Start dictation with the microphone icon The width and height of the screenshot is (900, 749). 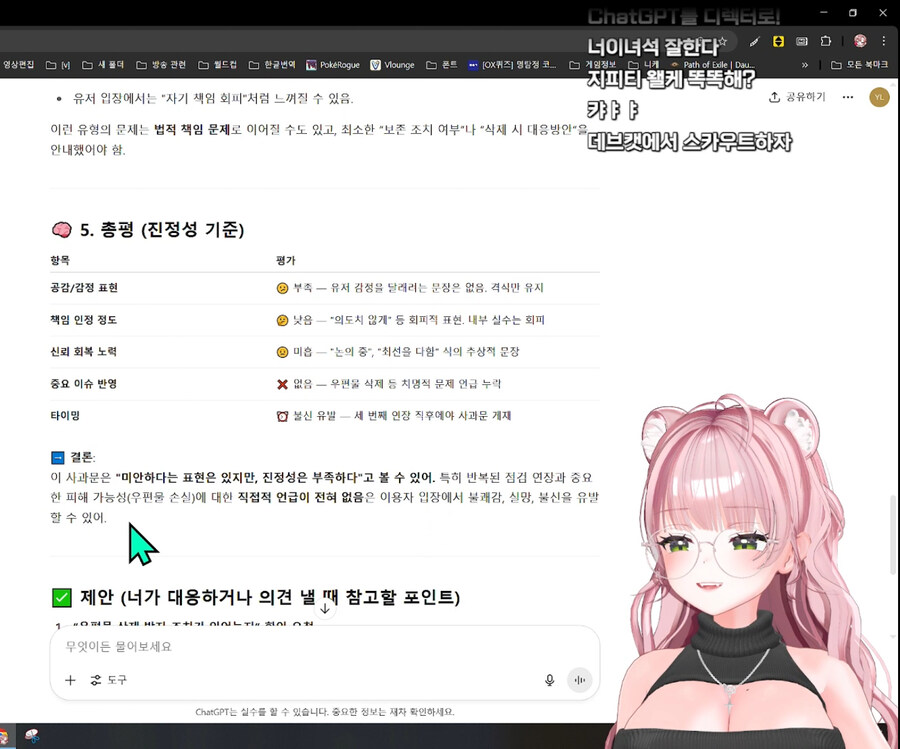549,680
